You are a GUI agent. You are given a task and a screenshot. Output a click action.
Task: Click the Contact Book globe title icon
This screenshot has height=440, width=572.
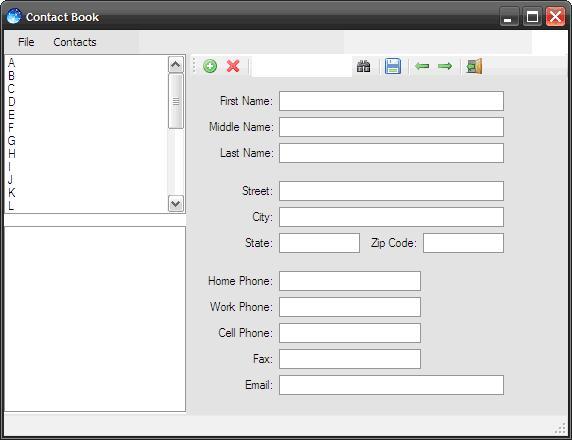[x=14, y=16]
